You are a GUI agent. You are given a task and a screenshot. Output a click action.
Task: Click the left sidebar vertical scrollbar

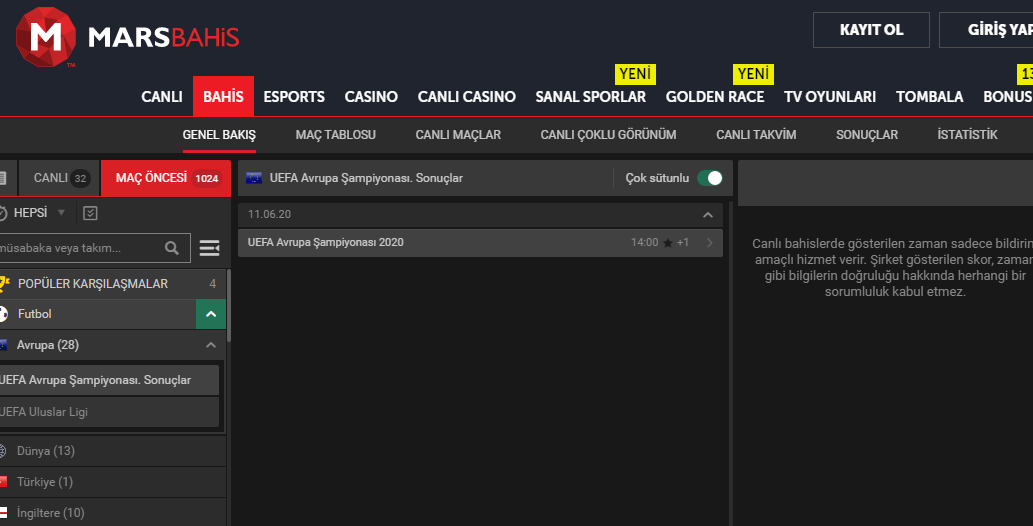click(229, 305)
